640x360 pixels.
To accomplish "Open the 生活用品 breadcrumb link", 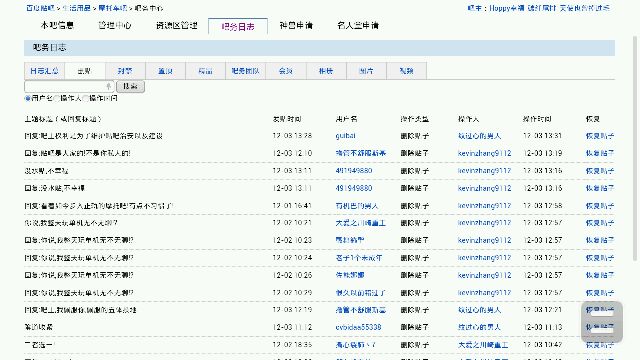I will point(76,8).
